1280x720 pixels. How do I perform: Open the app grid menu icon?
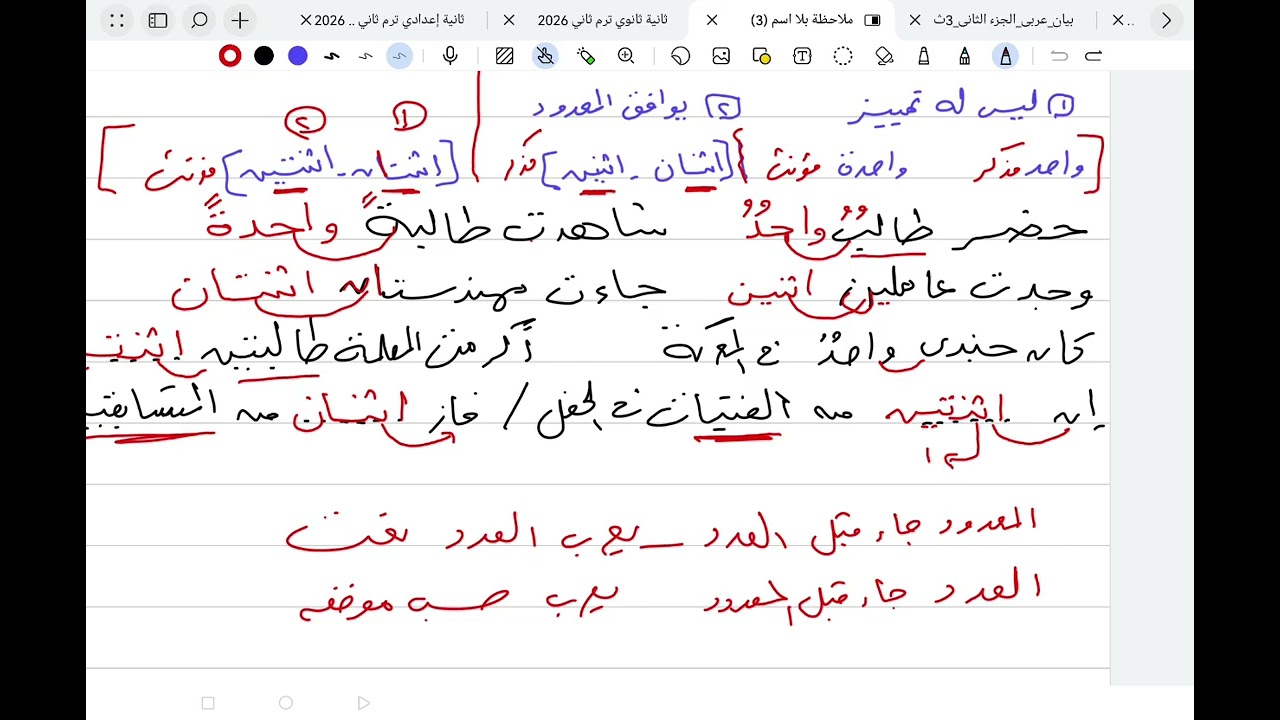tap(116, 20)
